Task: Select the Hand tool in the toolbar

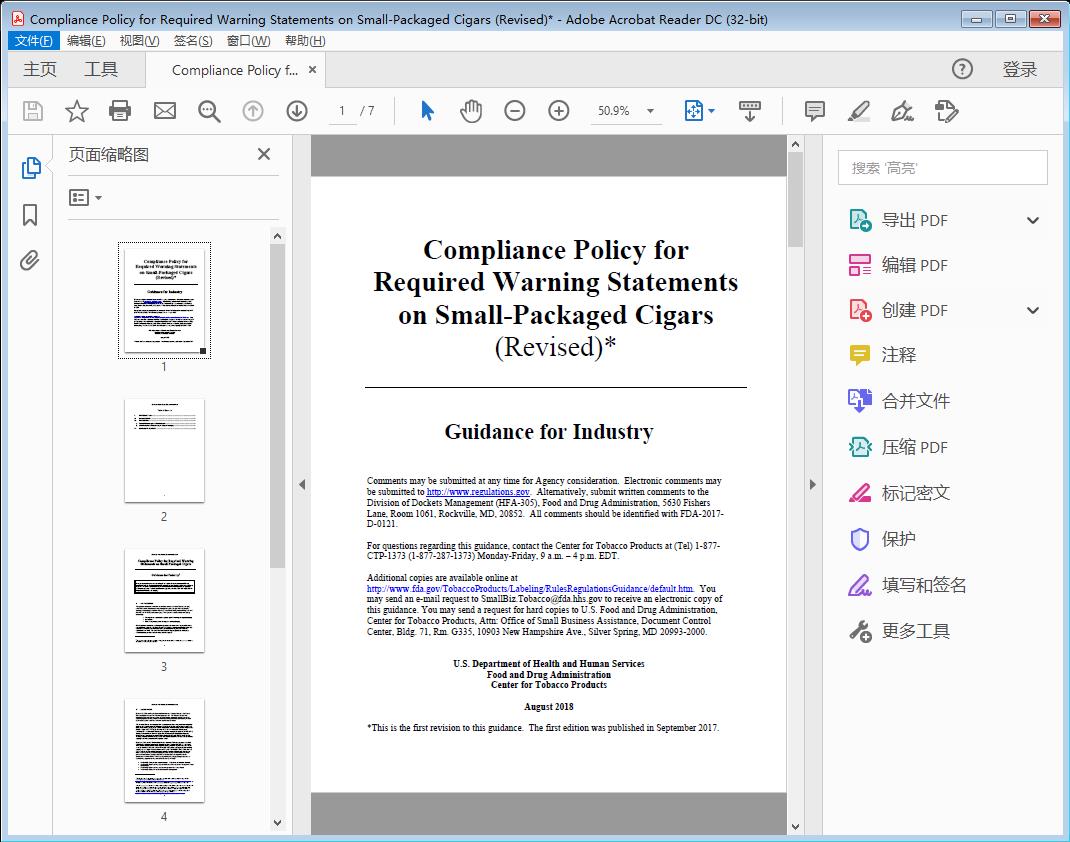Action: point(469,111)
